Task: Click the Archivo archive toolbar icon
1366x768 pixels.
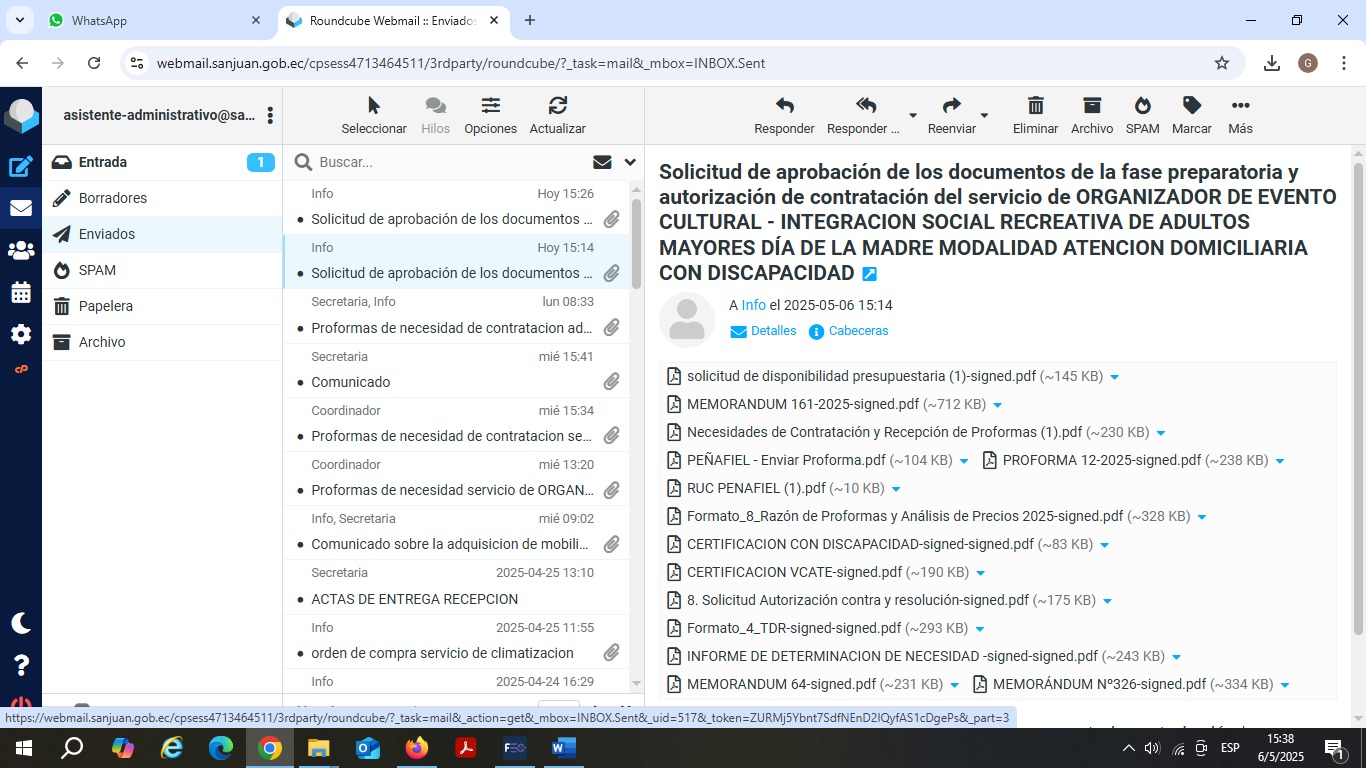Action: (1091, 107)
